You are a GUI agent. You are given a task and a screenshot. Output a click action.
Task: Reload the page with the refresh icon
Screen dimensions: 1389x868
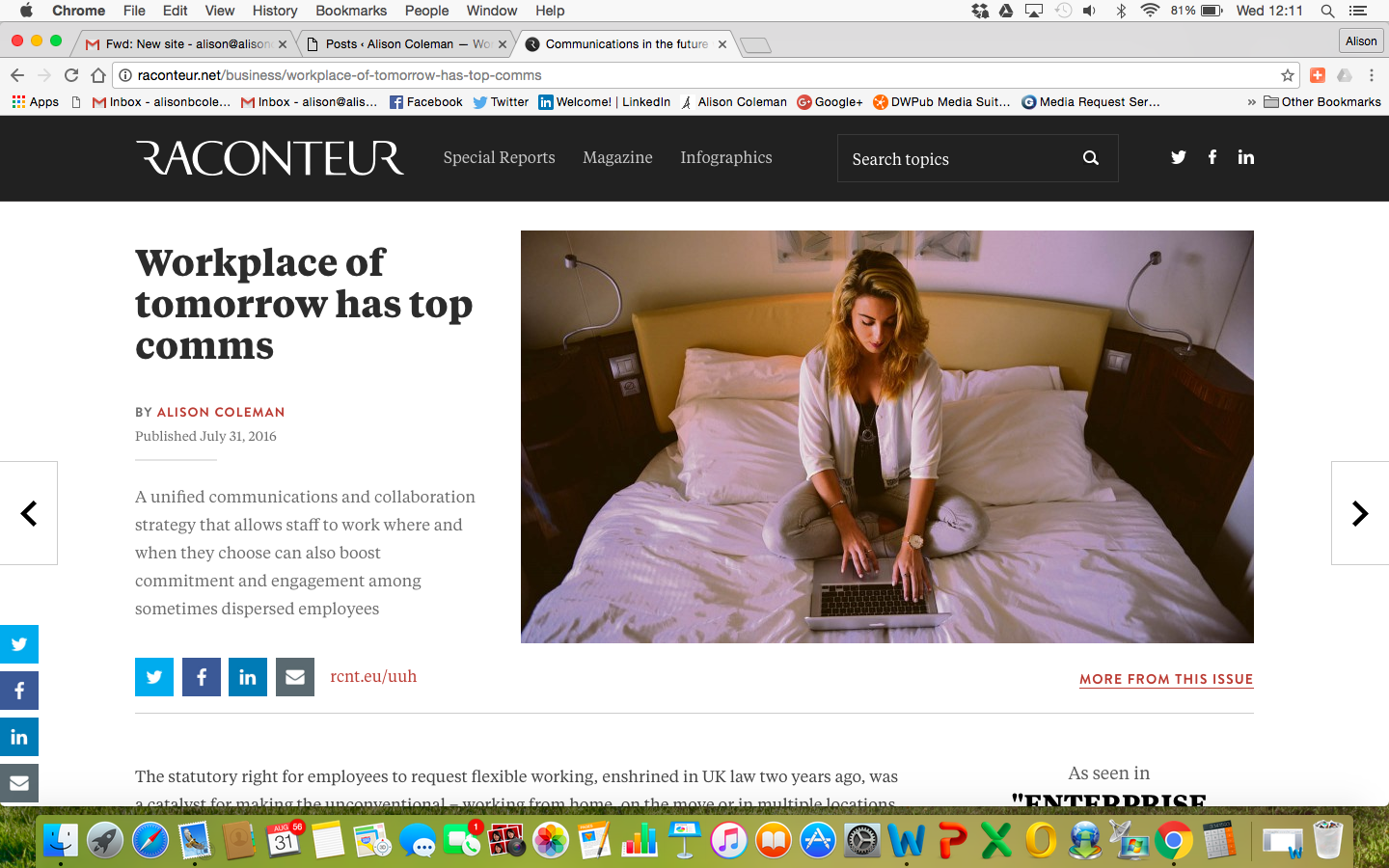pos(71,75)
